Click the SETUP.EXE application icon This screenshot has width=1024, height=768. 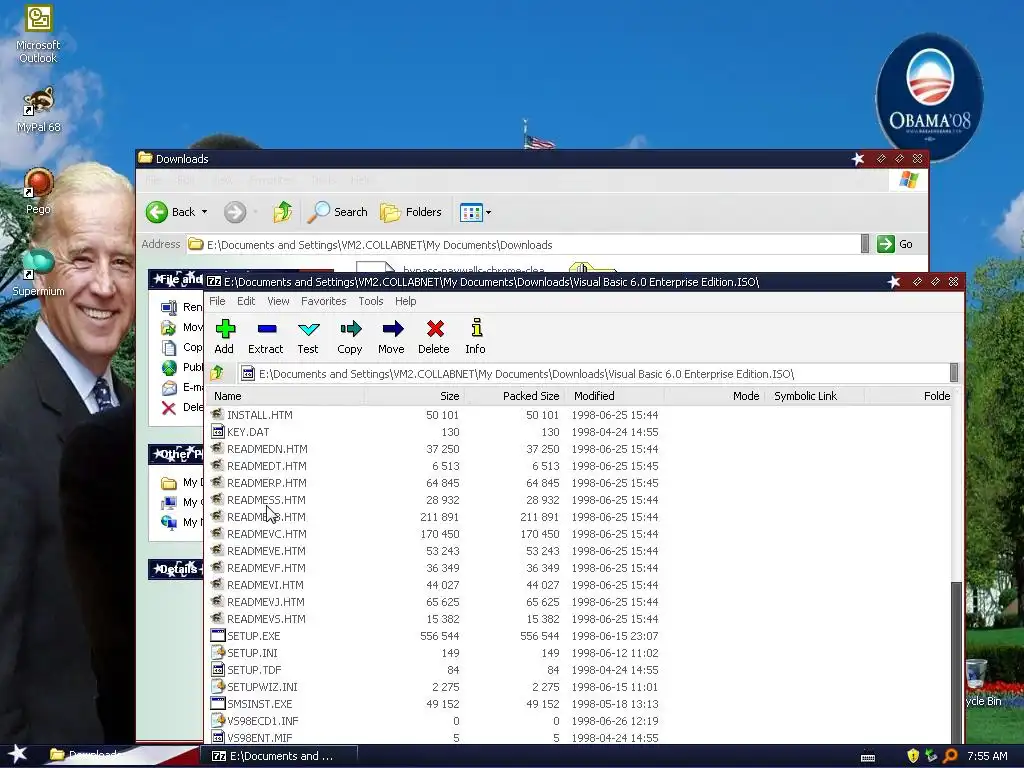(x=217, y=635)
